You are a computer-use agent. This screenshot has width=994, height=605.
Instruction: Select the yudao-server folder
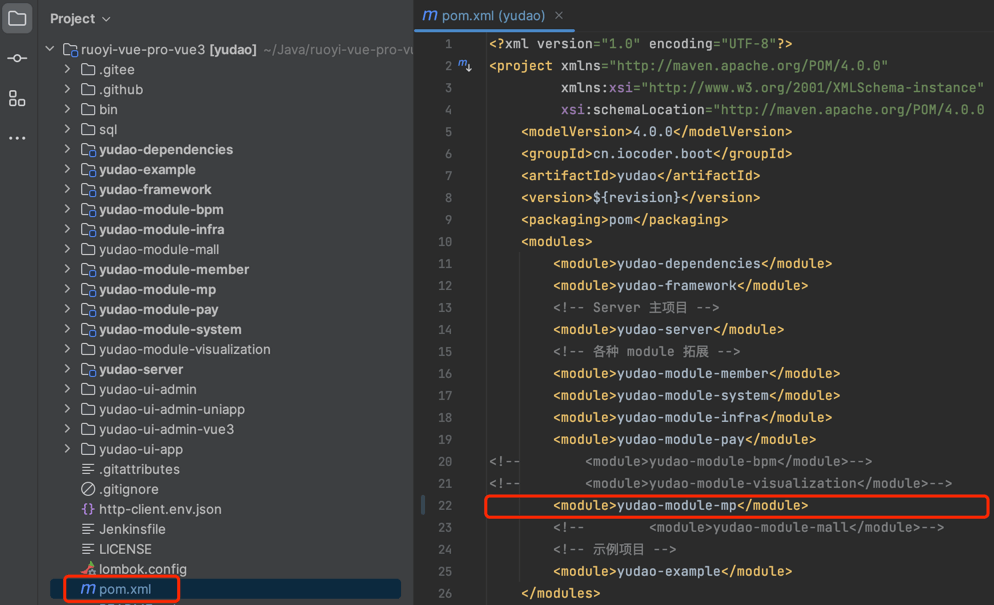tap(140, 369)
